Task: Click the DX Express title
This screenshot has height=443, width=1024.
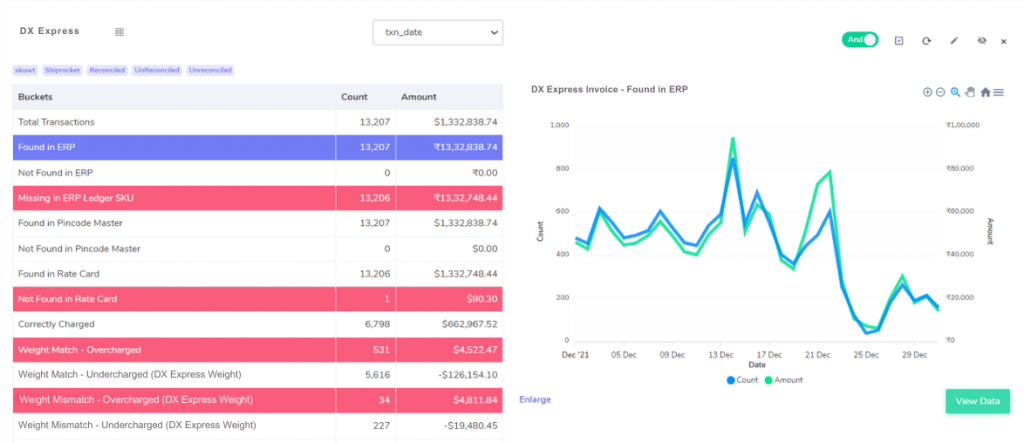Action: 50,31
